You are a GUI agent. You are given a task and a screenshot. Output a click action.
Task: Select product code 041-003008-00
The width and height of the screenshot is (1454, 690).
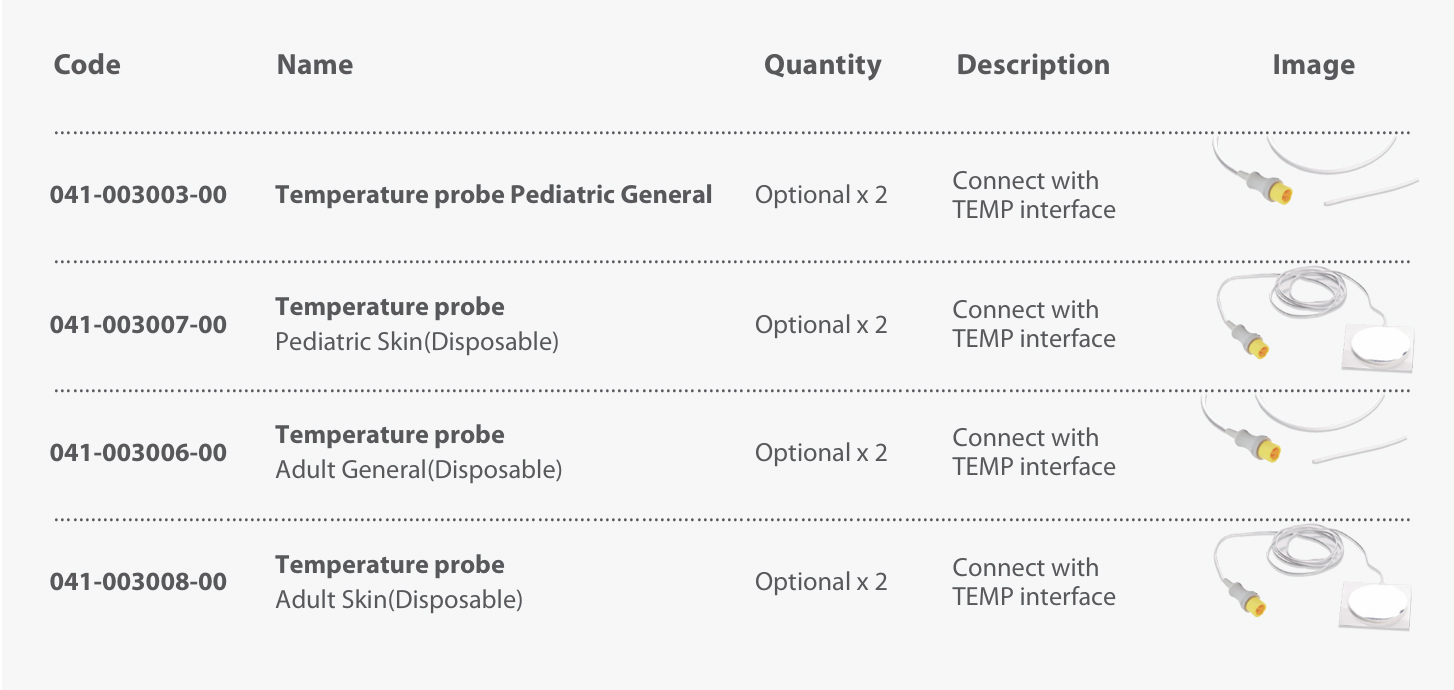click(x=138, y=582)
